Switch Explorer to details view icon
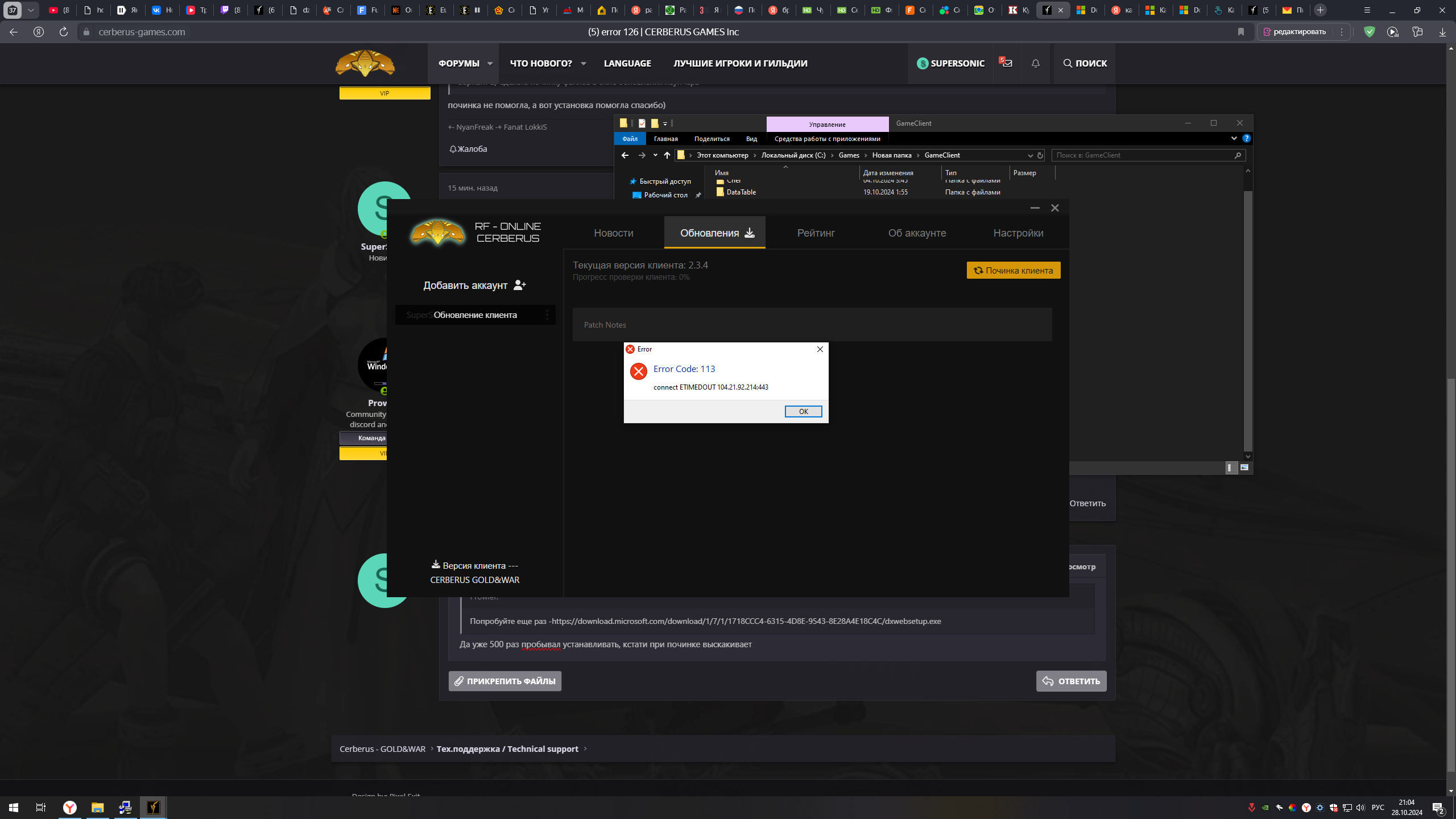This screenshot has width=1456, height=819. pos(1231,468)
